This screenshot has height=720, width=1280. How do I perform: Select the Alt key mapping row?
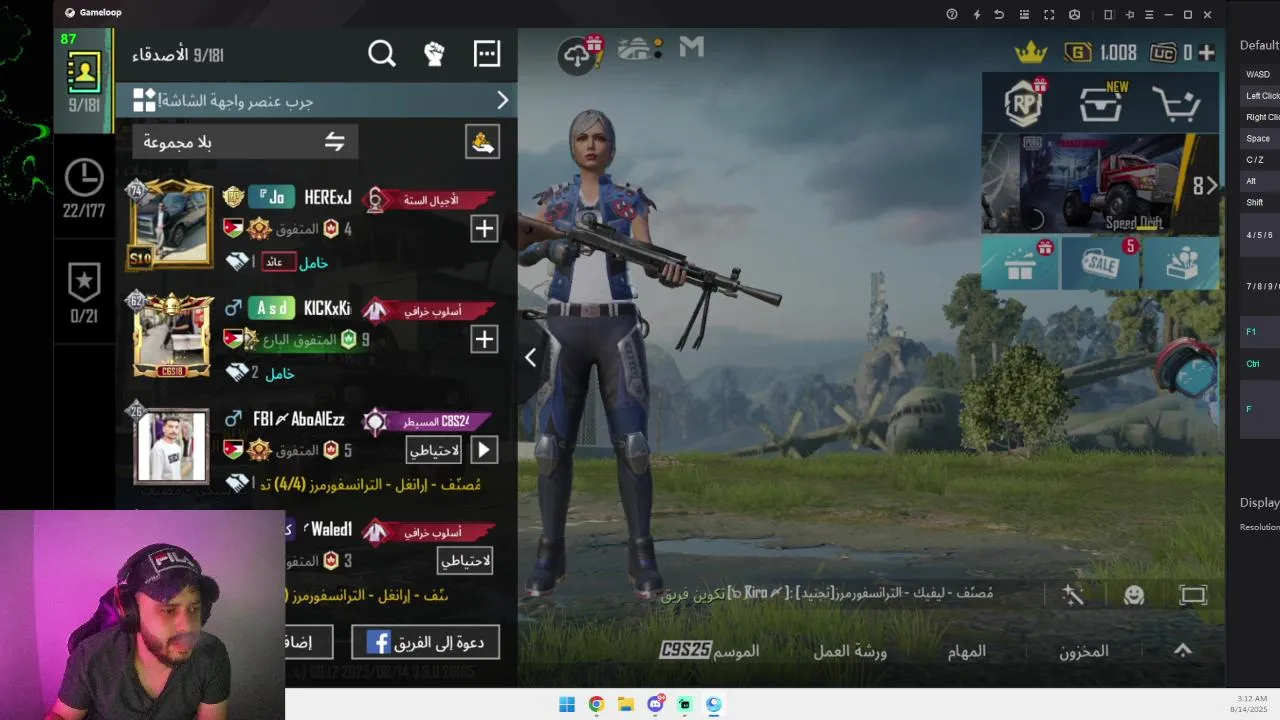pyautogui.click(x=1260, y=181)
